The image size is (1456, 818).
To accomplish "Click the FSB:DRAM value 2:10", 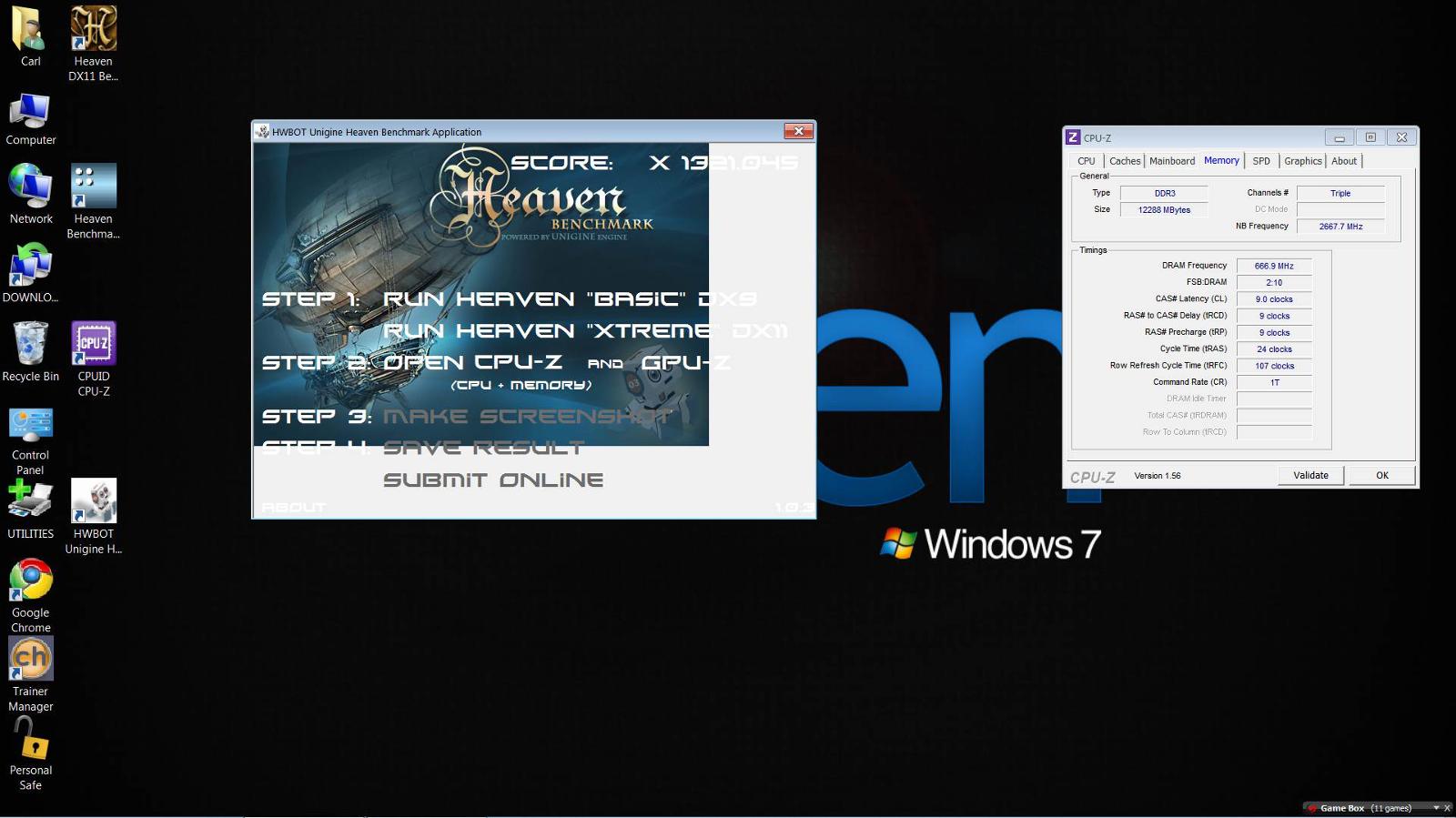I will point(1274,282).
